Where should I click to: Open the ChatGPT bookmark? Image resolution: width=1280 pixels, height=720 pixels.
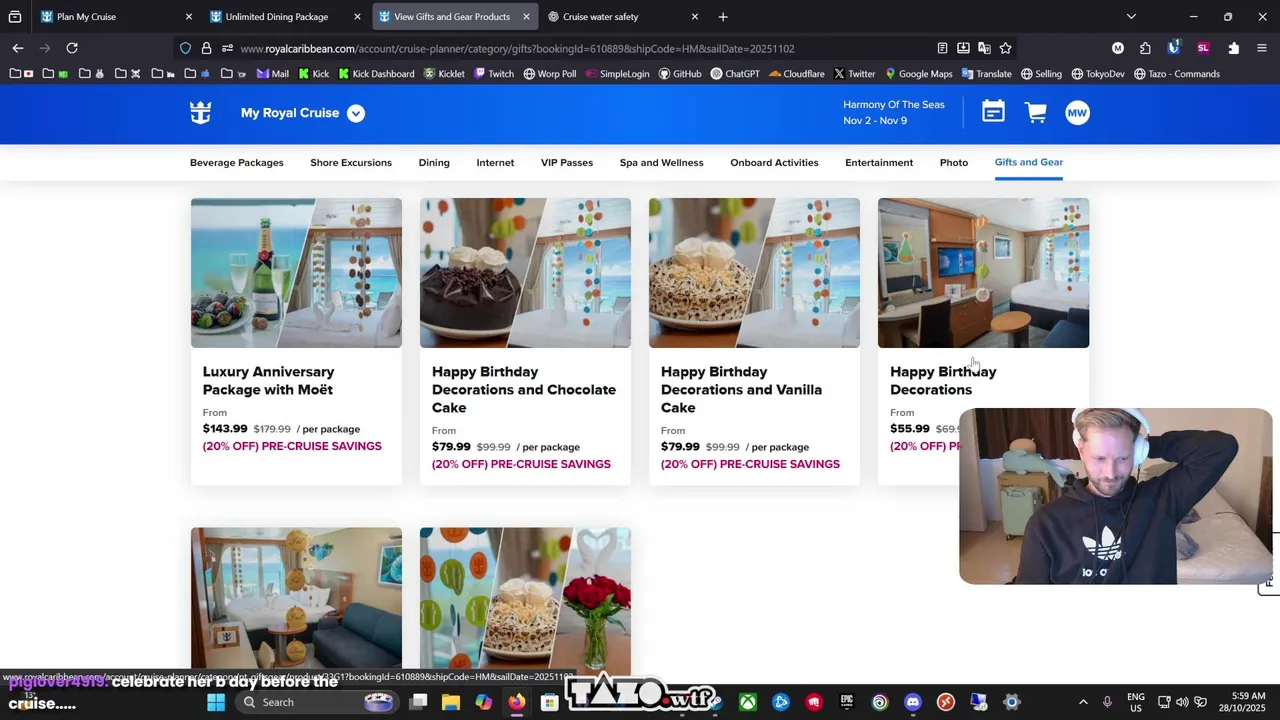[x=735, y=74]
